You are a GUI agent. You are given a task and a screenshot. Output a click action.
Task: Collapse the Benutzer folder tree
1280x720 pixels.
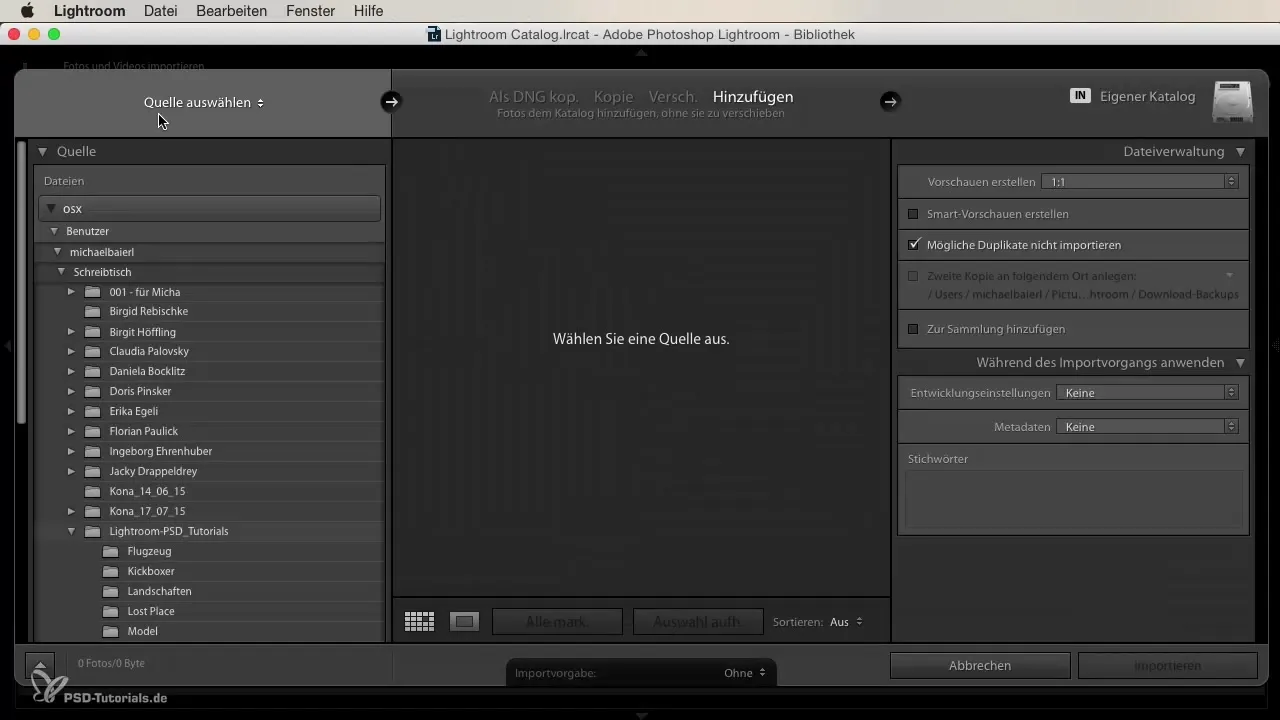tap(54, 231)
